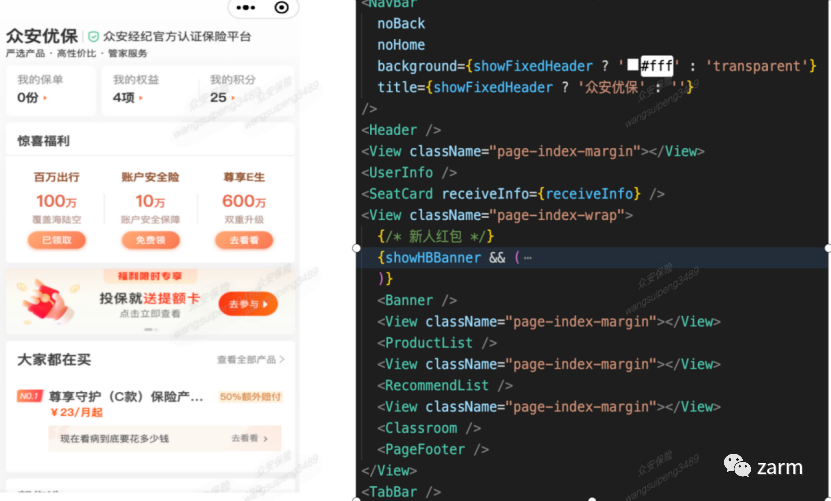
Task: Click the 惊喜福利 section heading
Action: [x=43, y=141]
